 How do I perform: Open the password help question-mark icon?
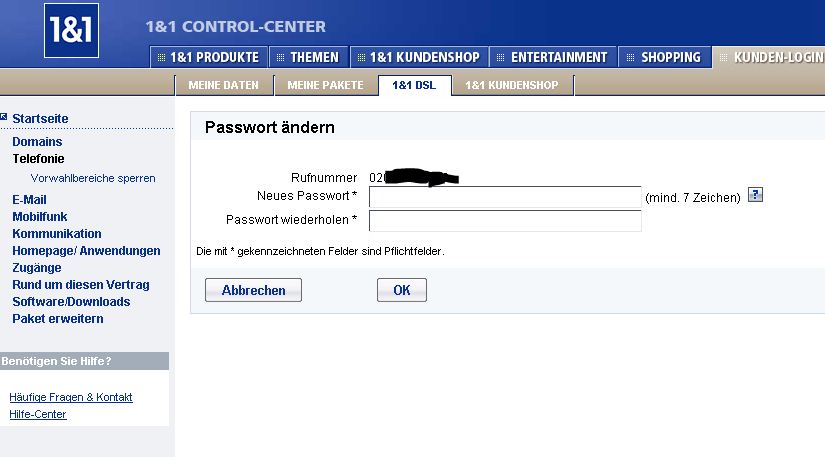point(756,195)
